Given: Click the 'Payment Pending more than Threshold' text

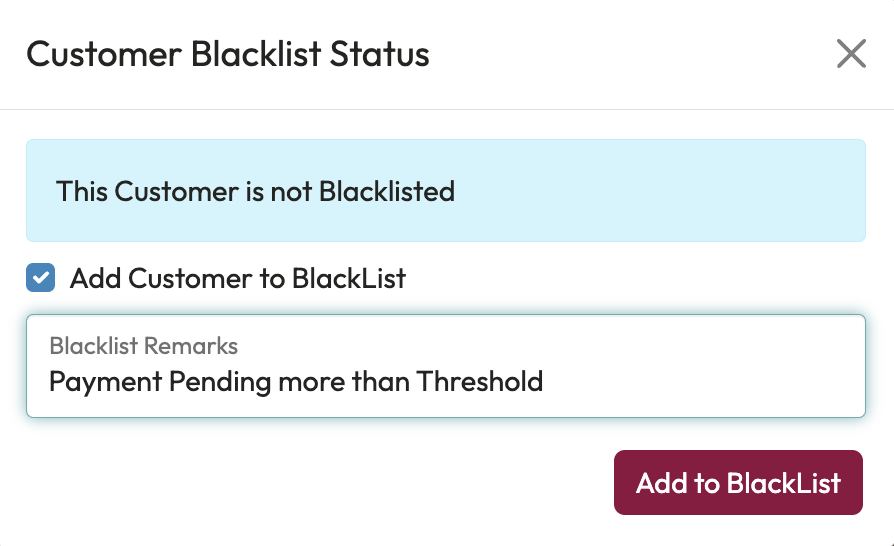Looking at the screenshot, I should pos(296,381).
